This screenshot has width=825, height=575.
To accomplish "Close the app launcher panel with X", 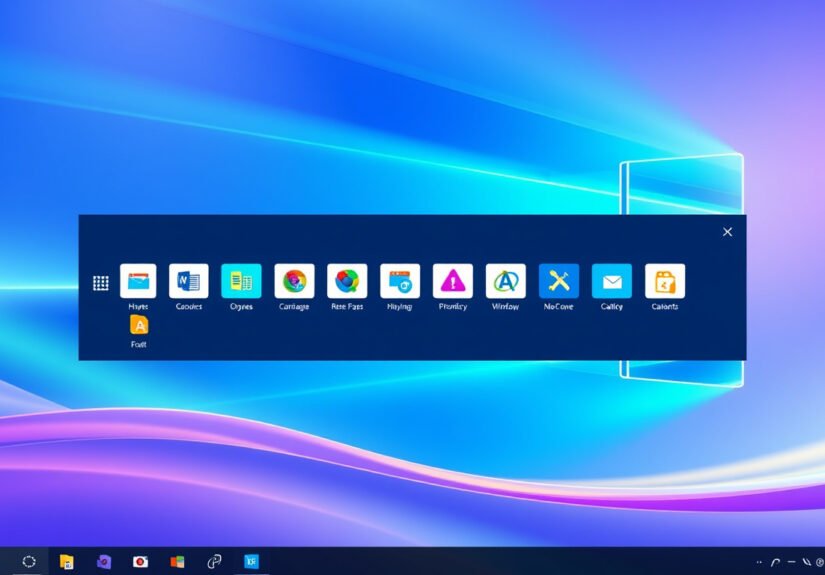I will (728, 232).
